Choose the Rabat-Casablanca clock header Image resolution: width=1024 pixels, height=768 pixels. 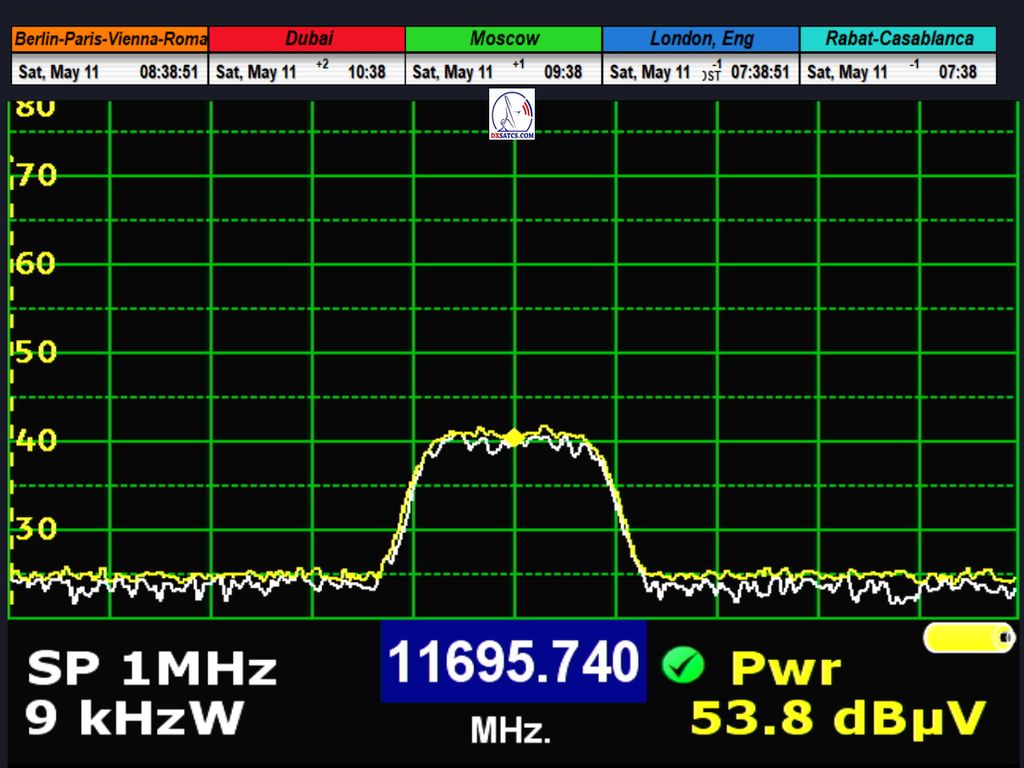(898, 39)
